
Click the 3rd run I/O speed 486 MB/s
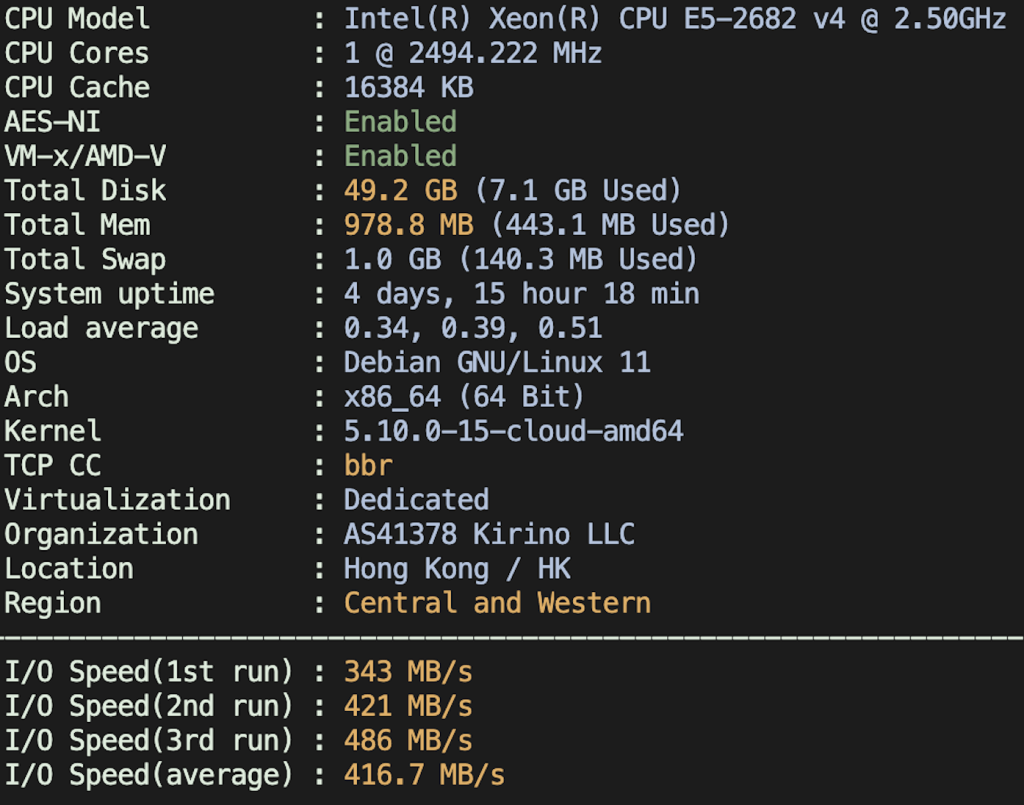408,740
